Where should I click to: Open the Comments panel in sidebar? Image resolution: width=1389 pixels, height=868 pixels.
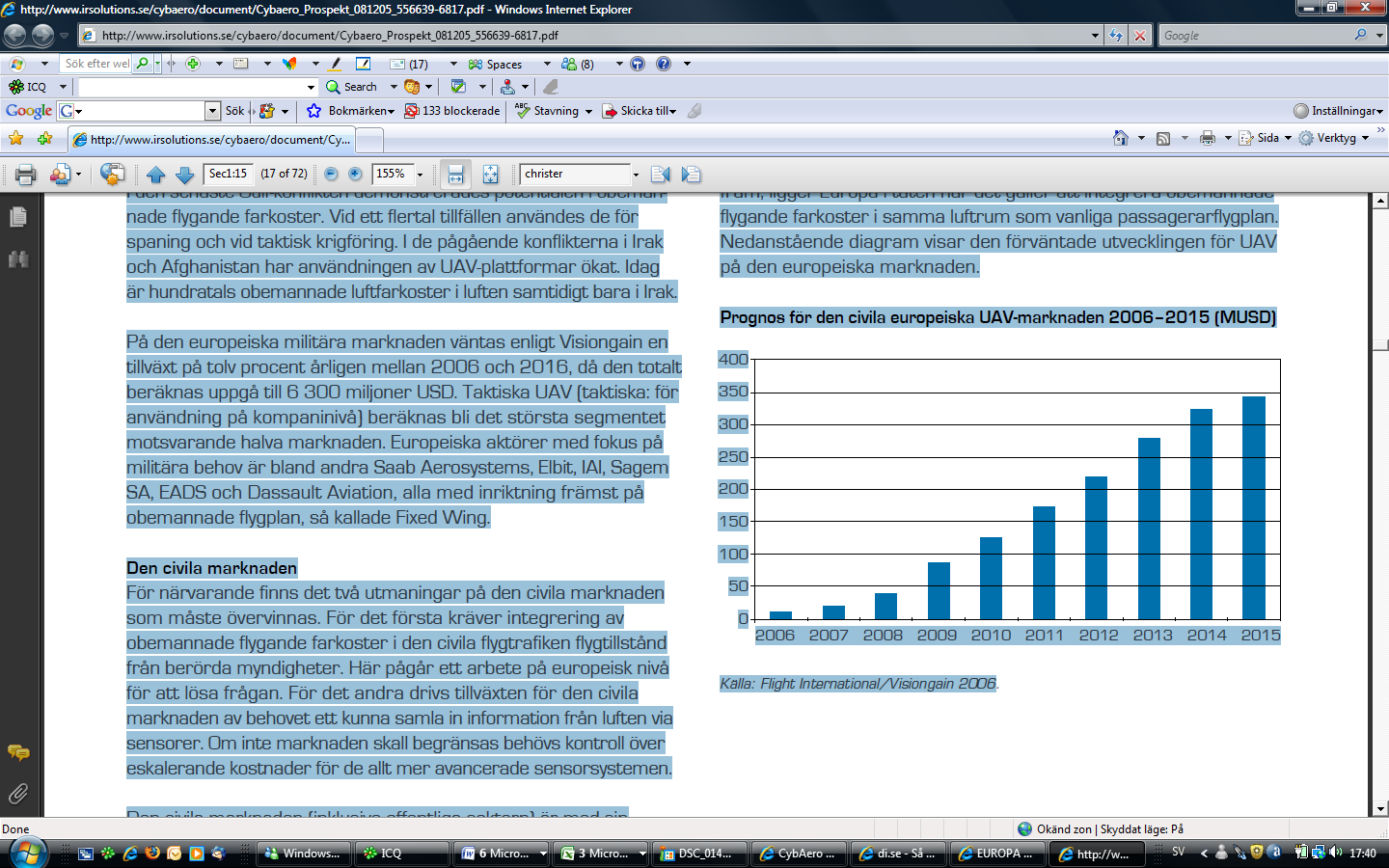(x=17, y=752)
